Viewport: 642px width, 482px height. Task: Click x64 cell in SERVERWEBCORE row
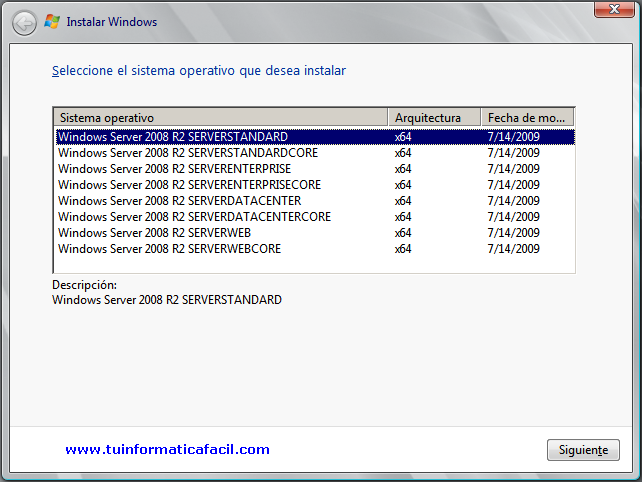[x=403, y=249]
